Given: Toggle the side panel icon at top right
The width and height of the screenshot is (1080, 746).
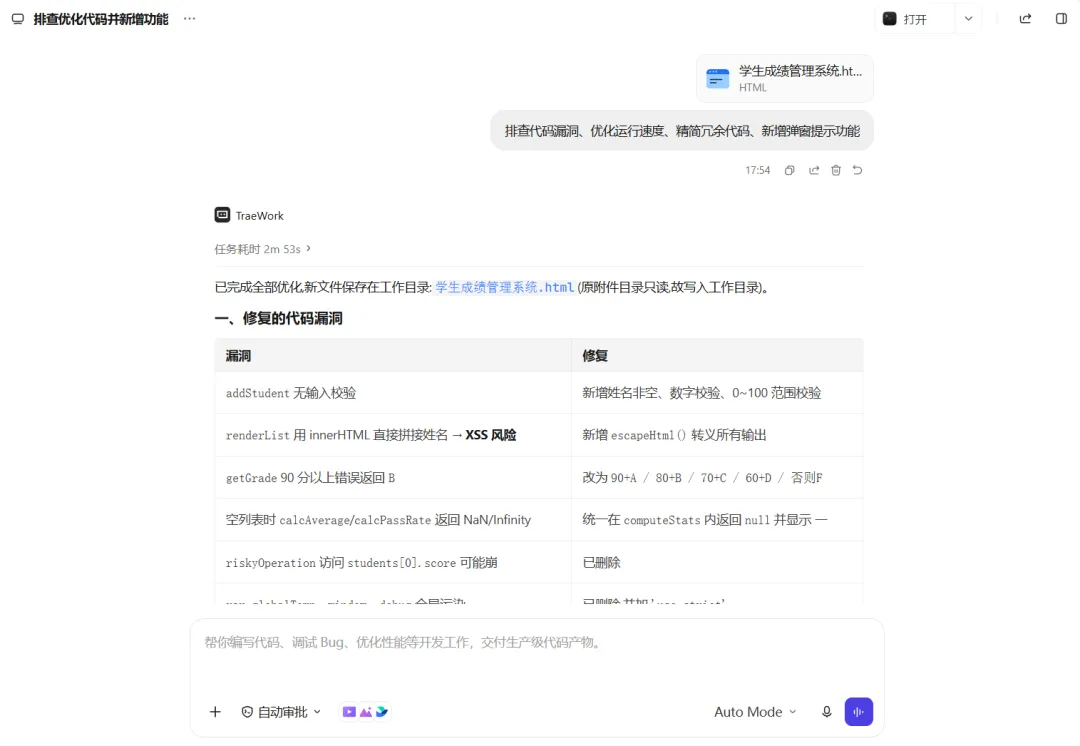Looking at the screenshot, I should click(x=1061, y=19).
